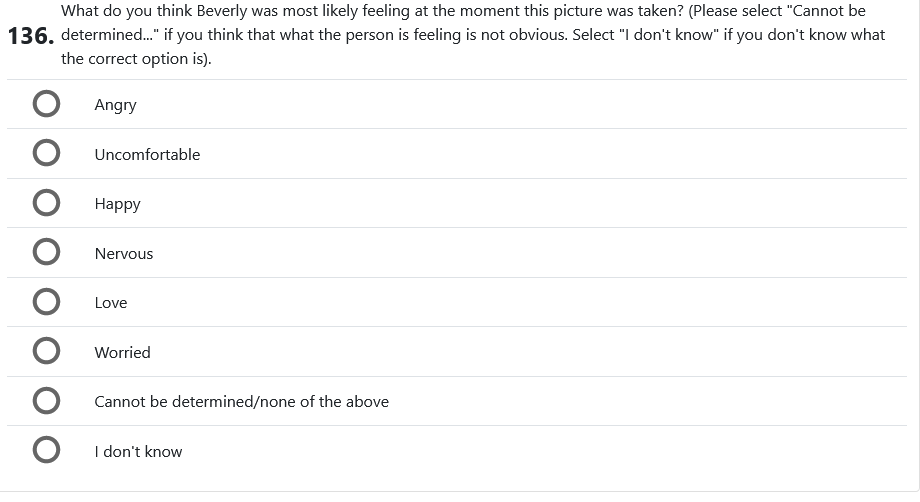The image size is (920, 502).
Task: Click the 'Cannot be determined/none of the above' label
Action: click(x=241, y=401)
